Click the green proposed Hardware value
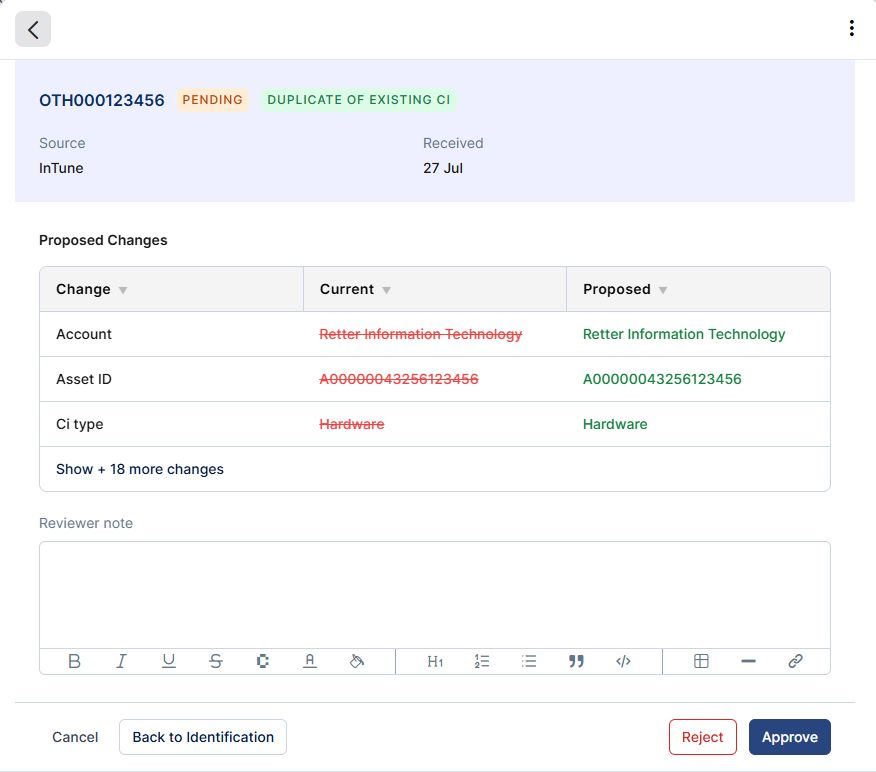Viewport: 876px width, 772px height. [615, 424]
